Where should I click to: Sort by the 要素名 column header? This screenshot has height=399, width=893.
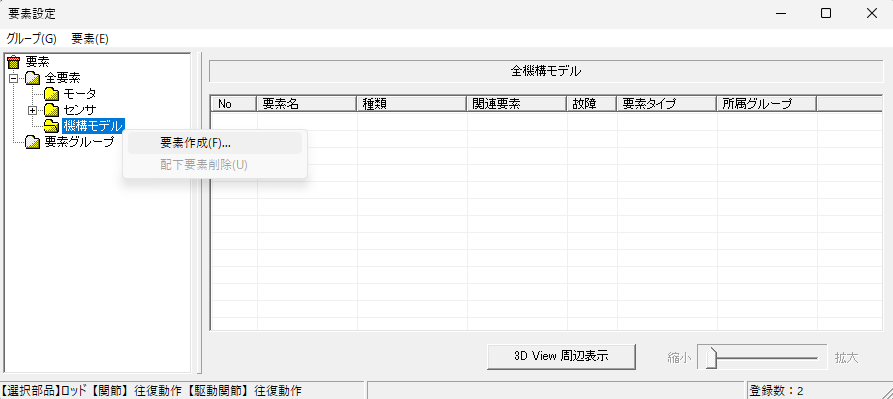pyautogui.click(x=306, y=104)
